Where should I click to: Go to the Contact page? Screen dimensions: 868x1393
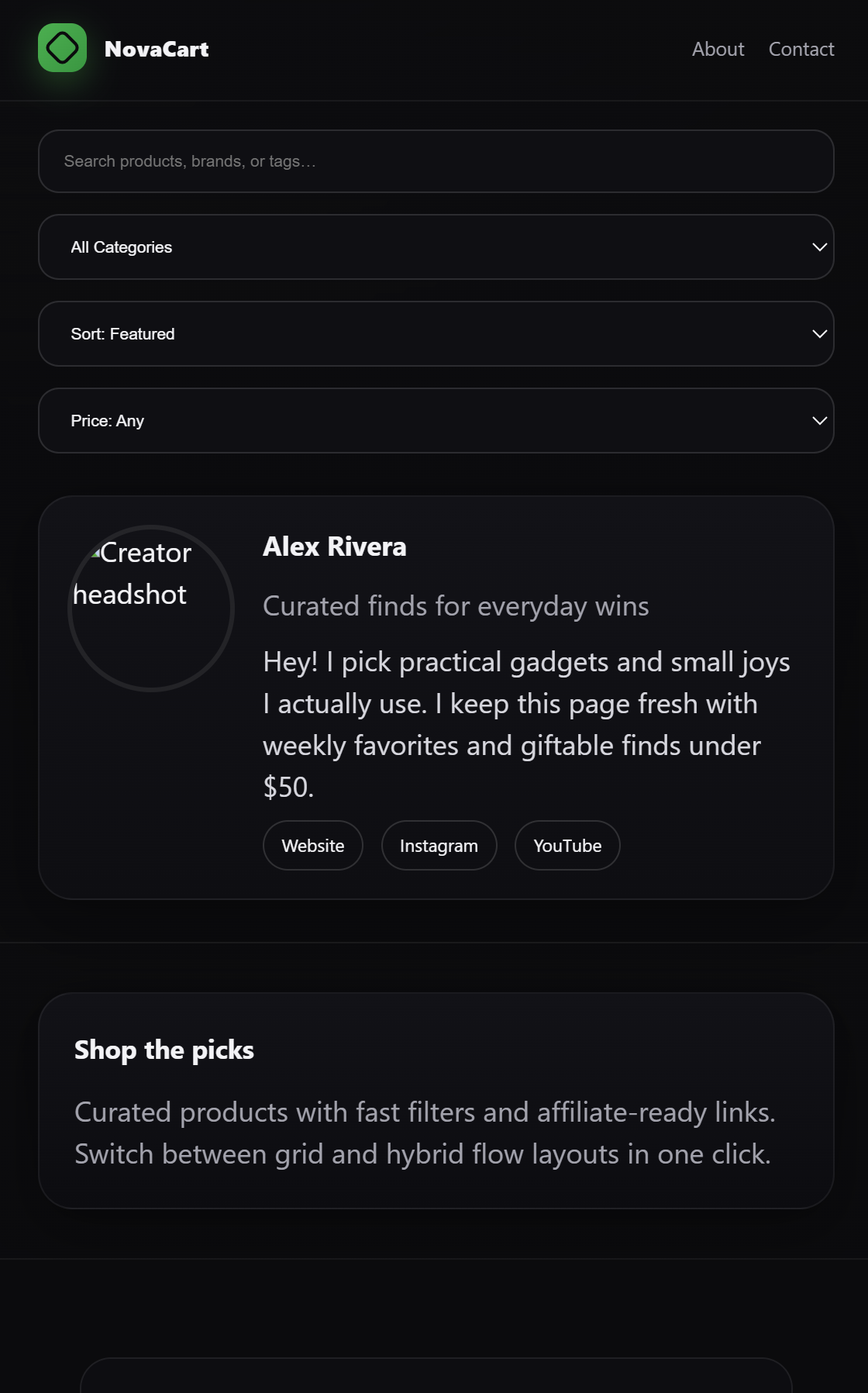point(801,49)
